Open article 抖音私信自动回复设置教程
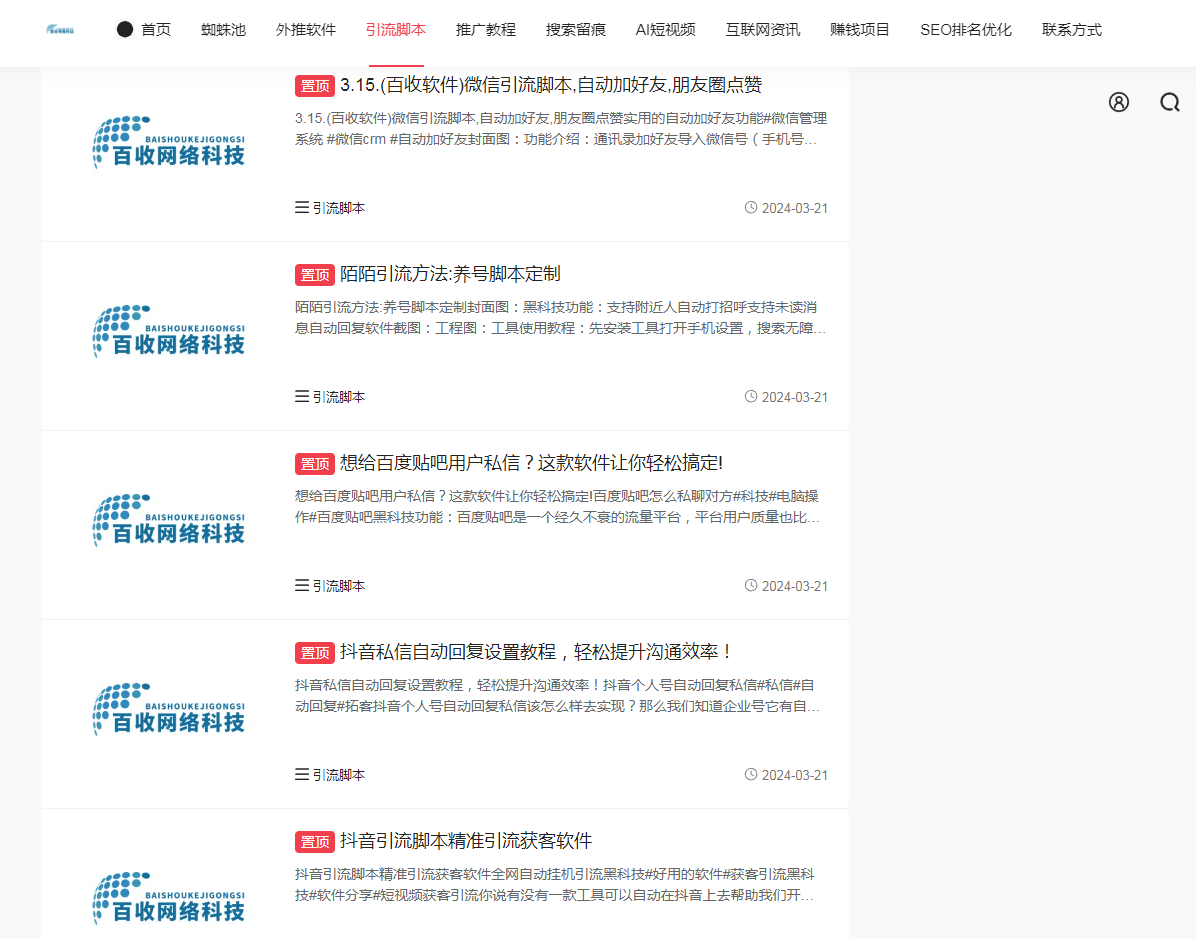This screenshot has height=939, width=1196. coord(536,652)
